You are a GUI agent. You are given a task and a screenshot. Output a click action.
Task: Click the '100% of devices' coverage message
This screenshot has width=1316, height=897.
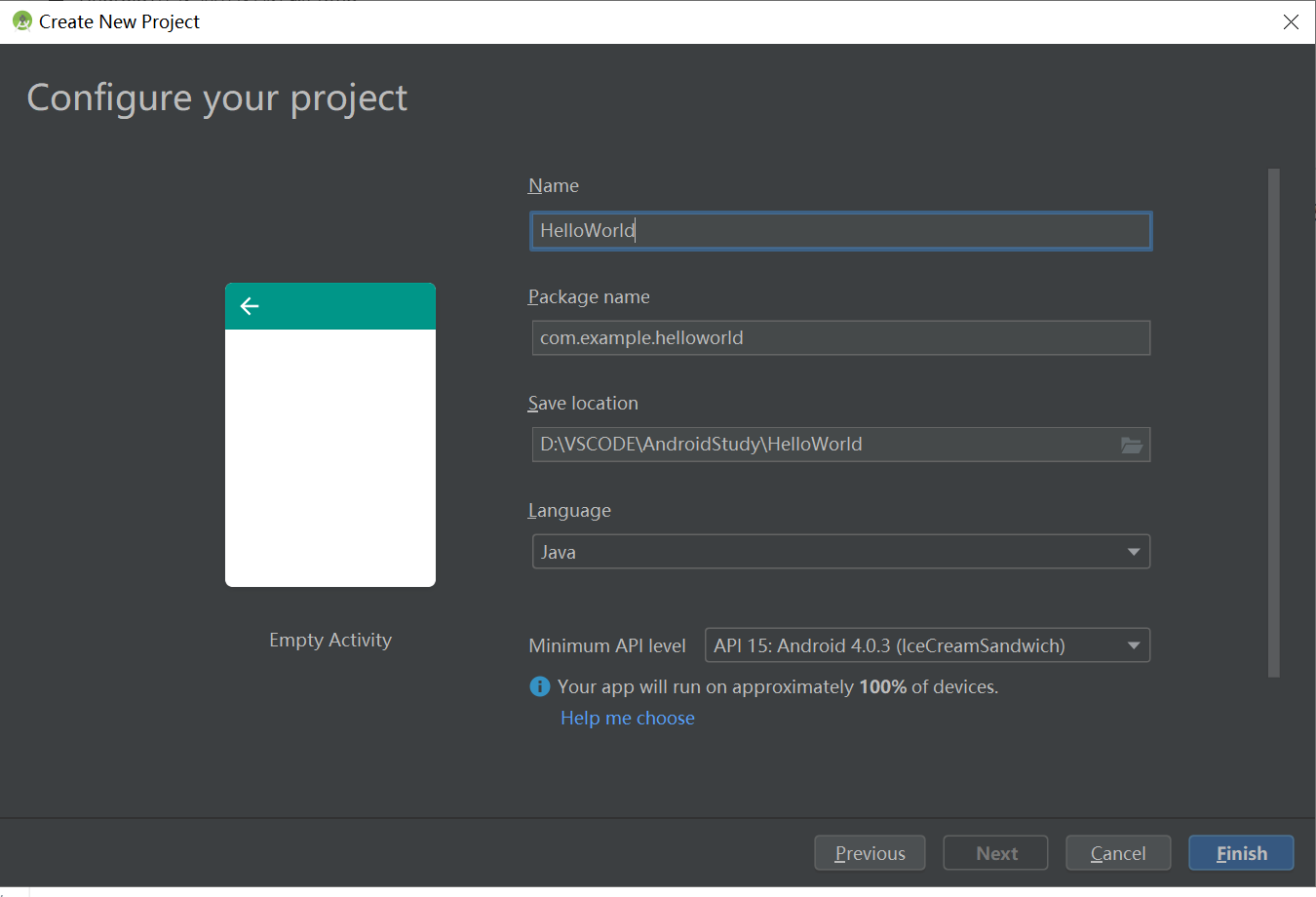click(x=778, y=686)
